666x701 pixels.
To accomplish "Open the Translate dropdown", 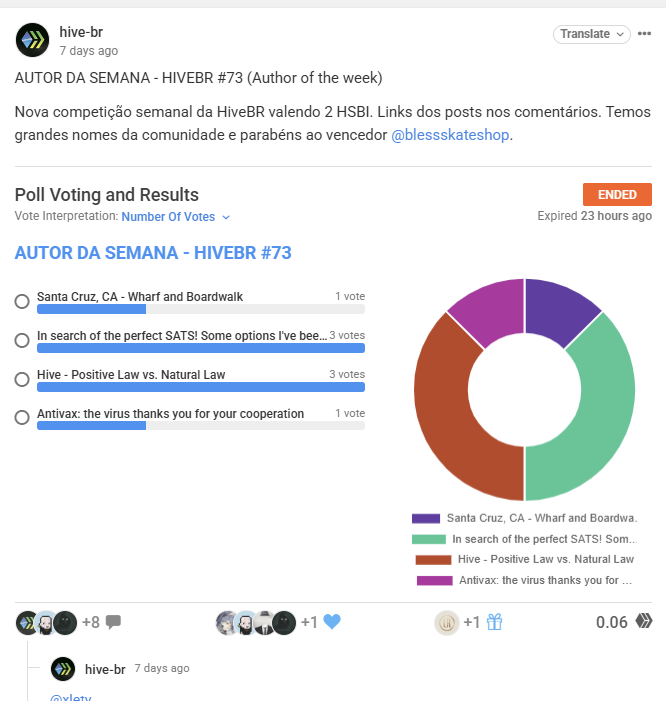I will click(592, 34).
